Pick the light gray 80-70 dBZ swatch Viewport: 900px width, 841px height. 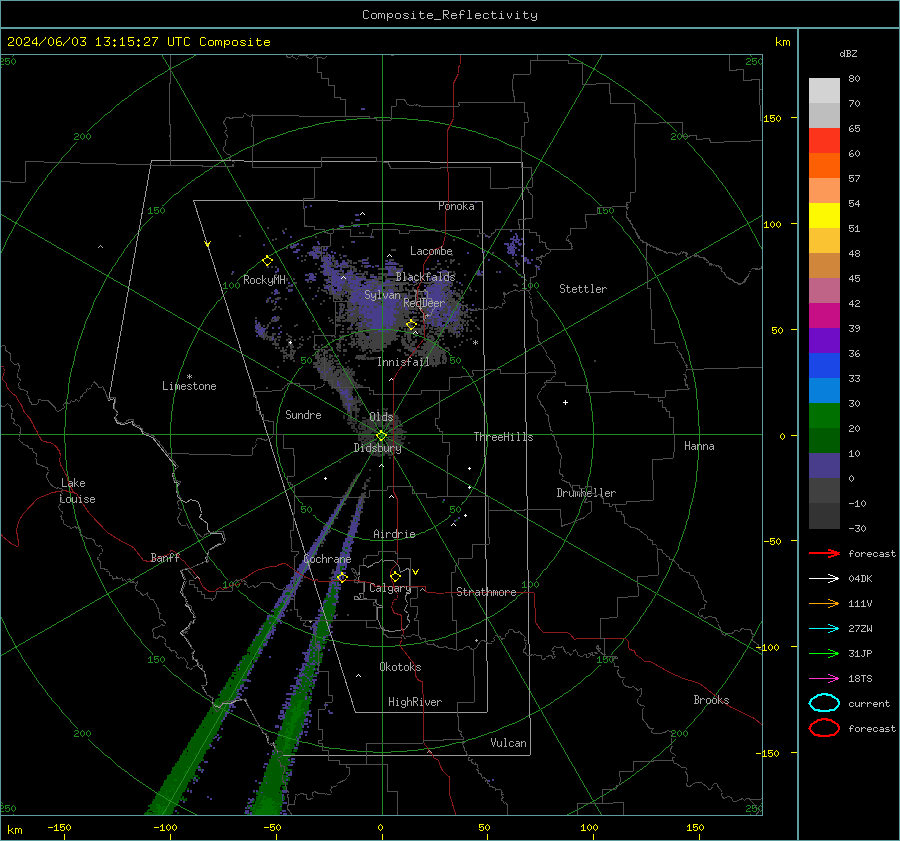click(824, 91)
